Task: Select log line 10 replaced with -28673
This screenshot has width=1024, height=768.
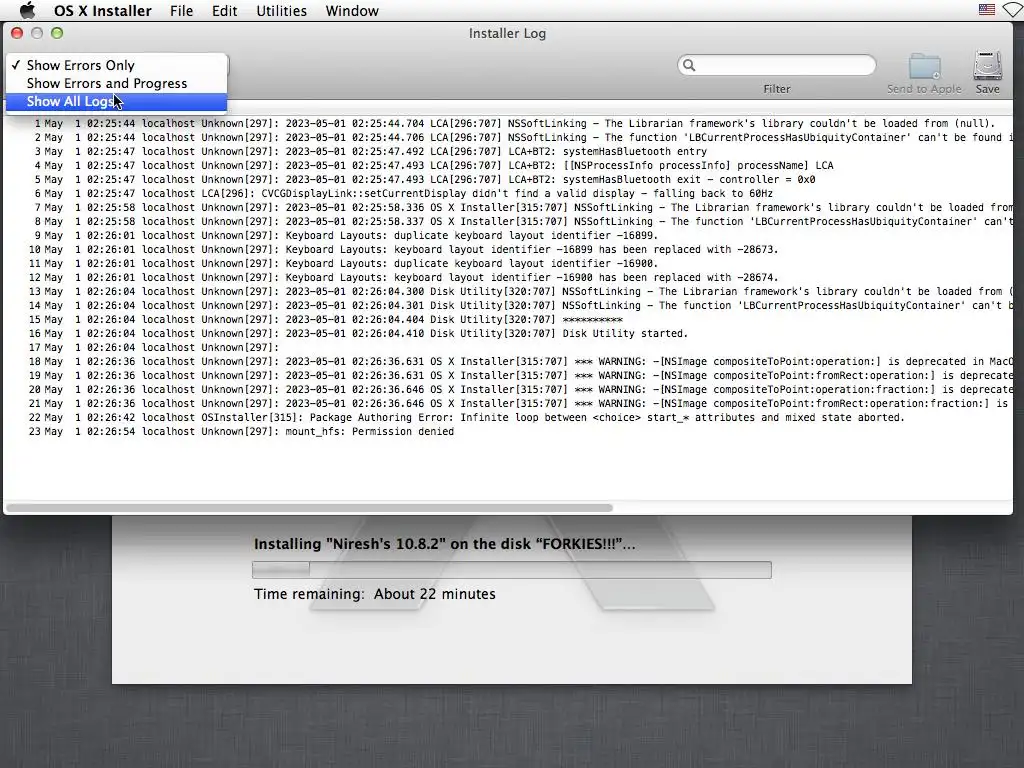Action: [403, 249]
